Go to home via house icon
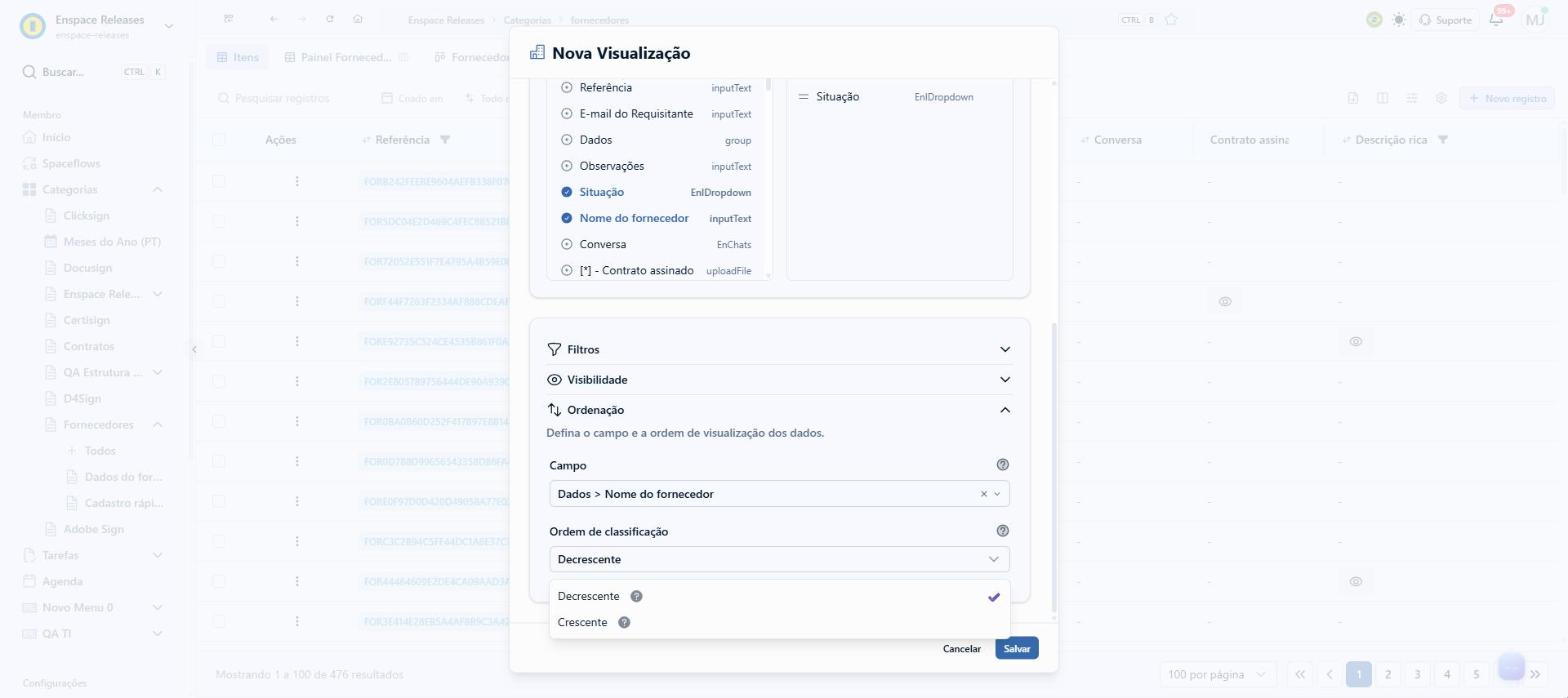 click(358, 19)
